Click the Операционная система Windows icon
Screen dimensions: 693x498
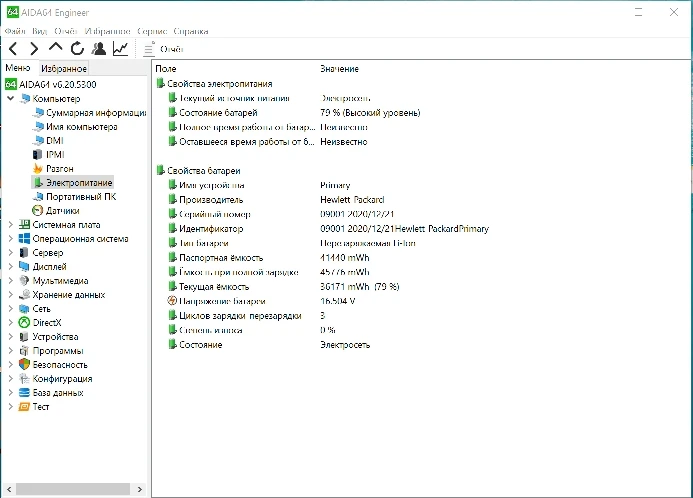tap(24, 239)
